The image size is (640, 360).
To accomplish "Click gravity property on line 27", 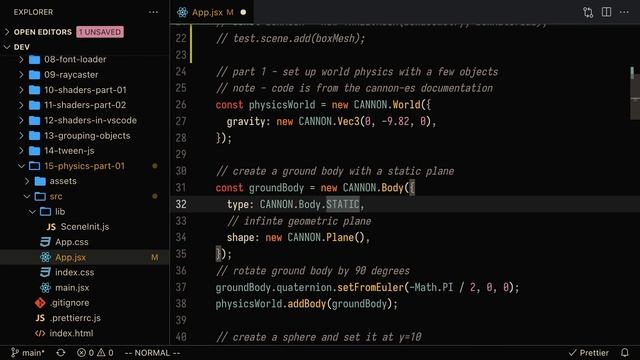I will pyautogui.click(x=246, y=121).
